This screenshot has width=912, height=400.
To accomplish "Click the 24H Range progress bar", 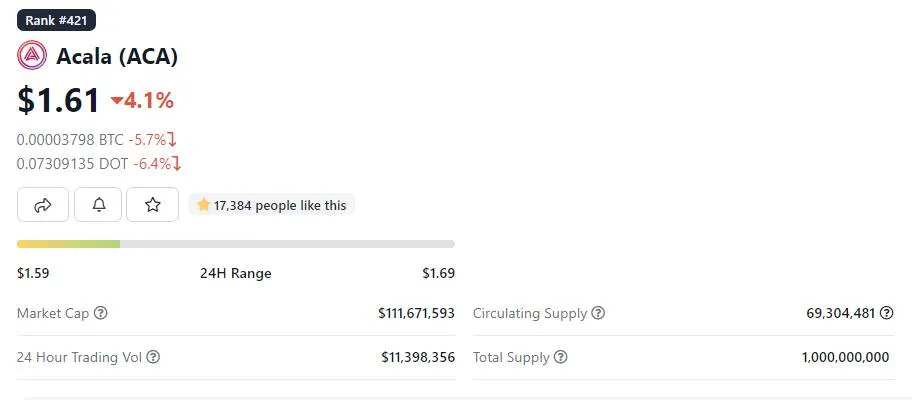I will [236, 244].
